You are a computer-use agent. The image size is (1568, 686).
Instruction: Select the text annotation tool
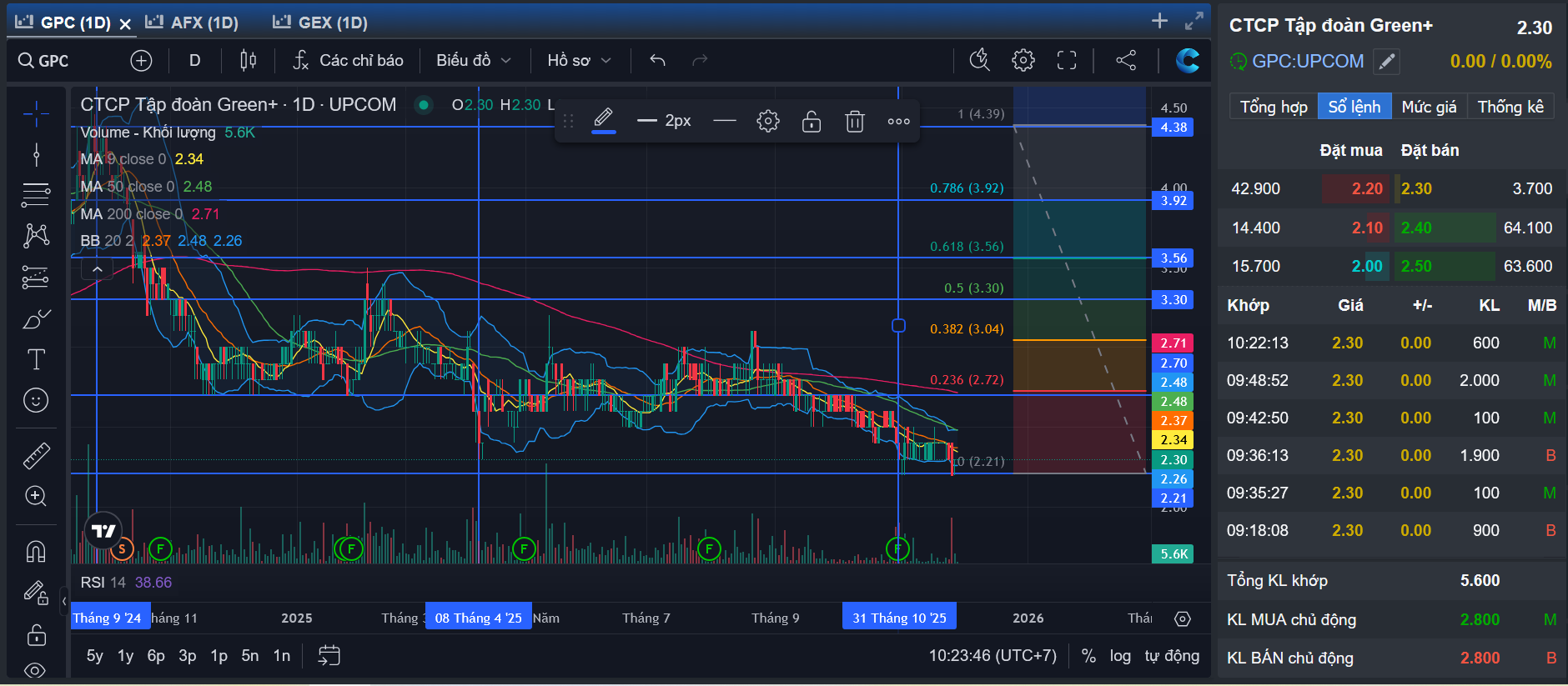[x=36, y=359]
